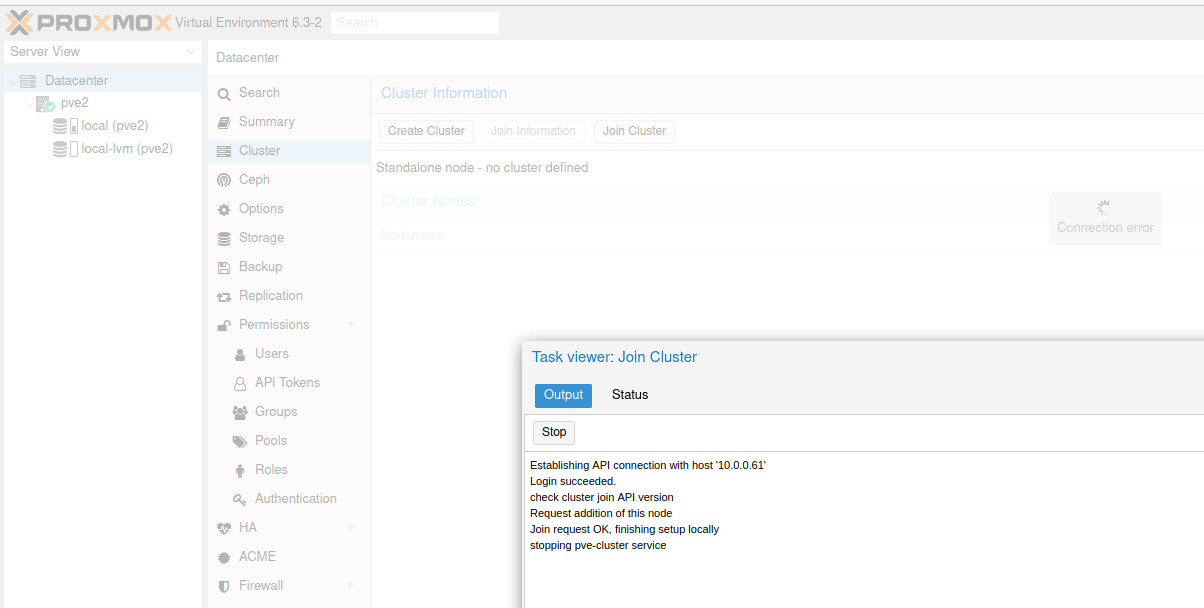Click 'Login succeeded.' log line
1204x608 pixels.
tap(573, 481)
